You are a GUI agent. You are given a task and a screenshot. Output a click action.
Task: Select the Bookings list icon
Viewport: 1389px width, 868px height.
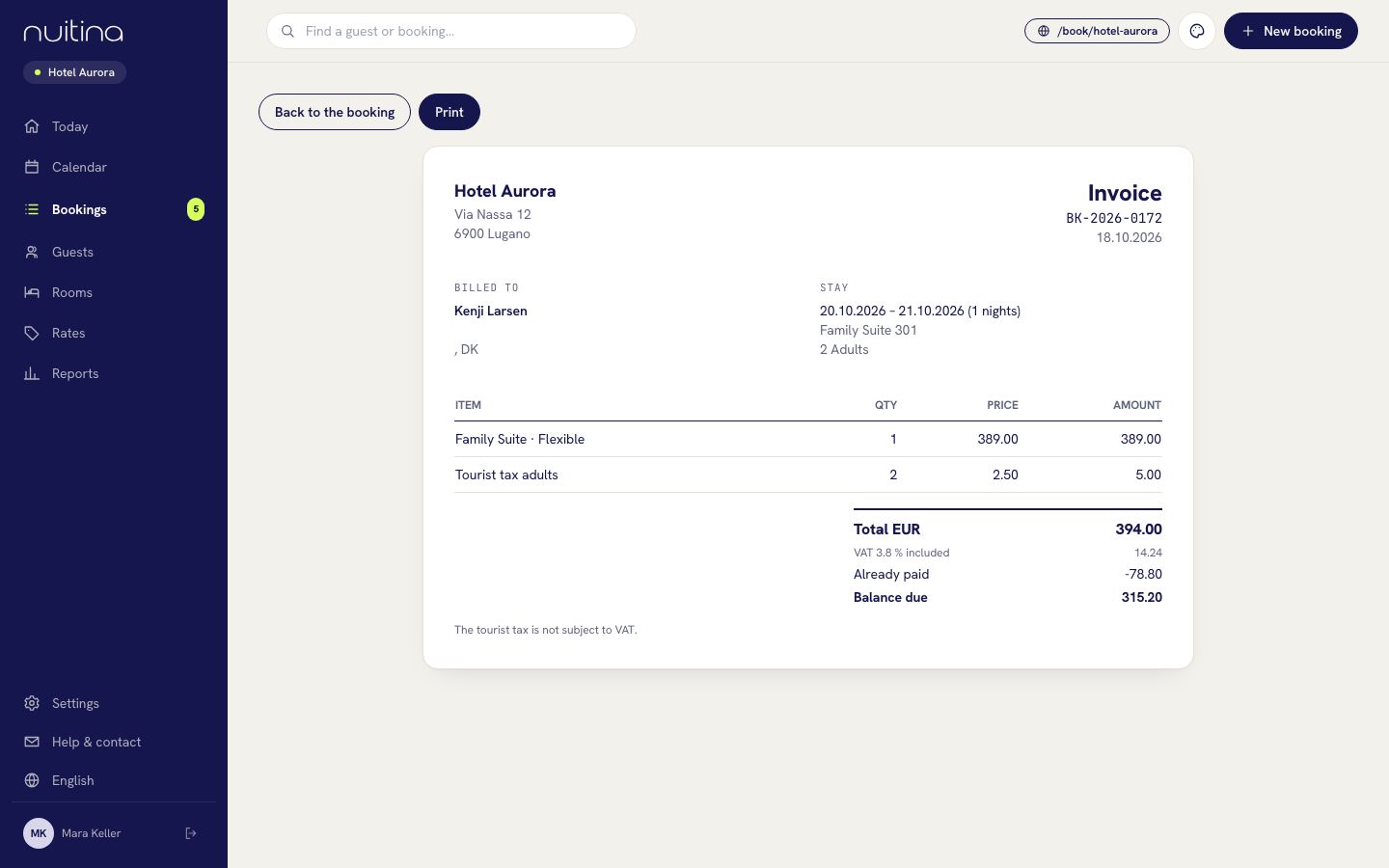pyautogui.click(x=32, y=209)
